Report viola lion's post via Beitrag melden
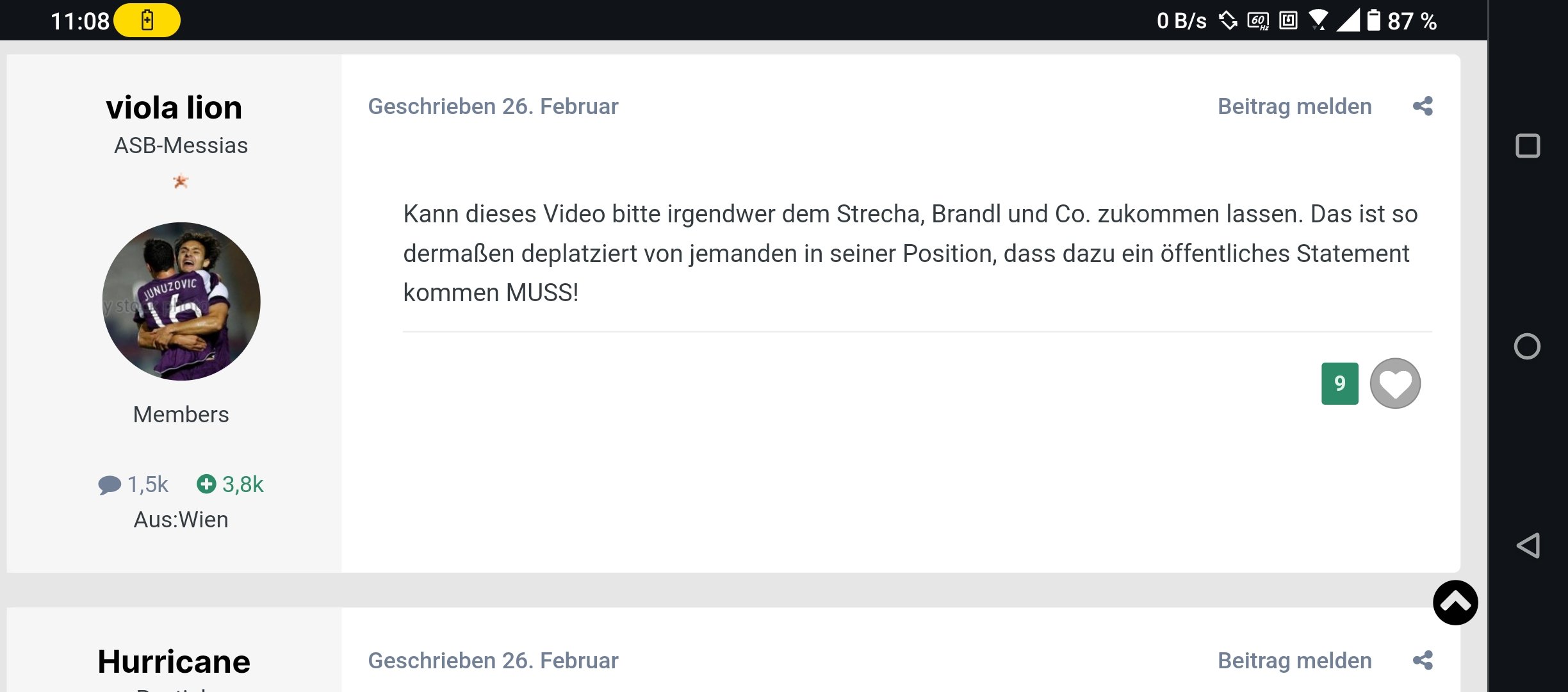The height and width of the screenshot is (692, 1568). tap(1294, 106)
